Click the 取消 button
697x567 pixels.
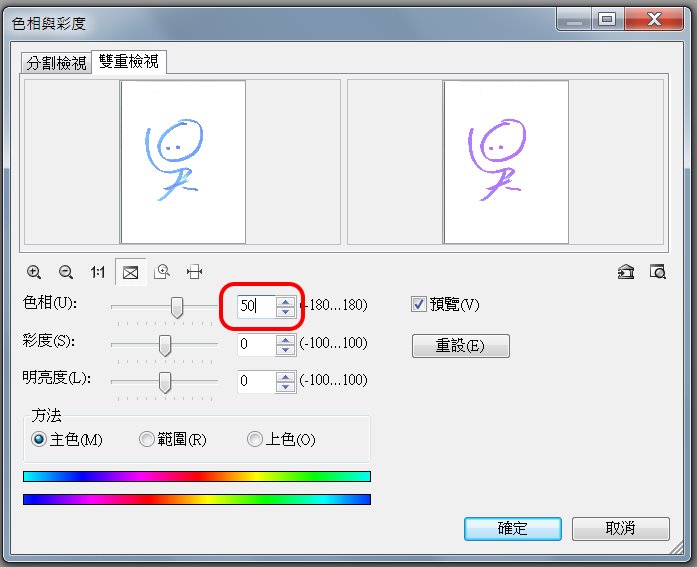[621, 528]
